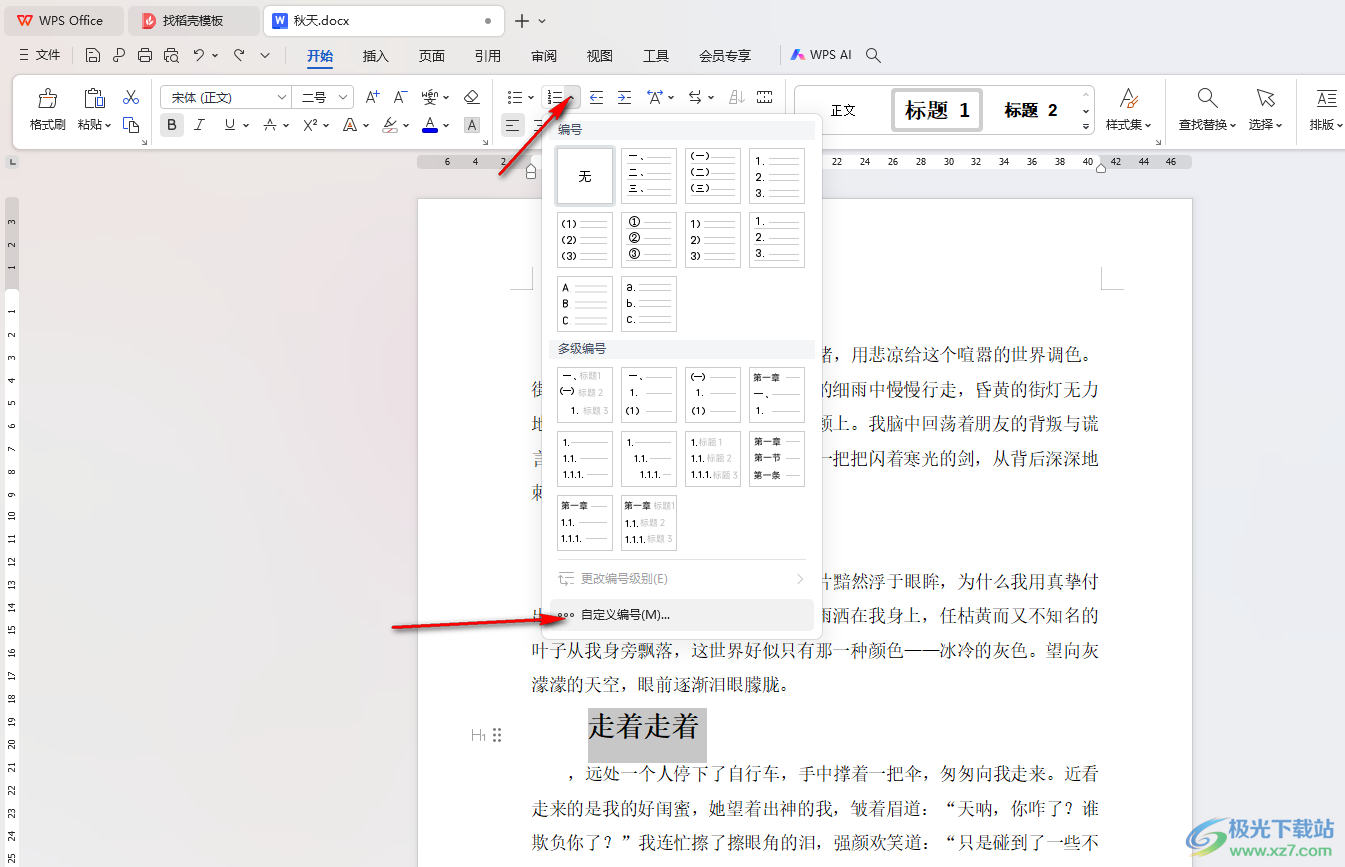Save the document with the save icon
1345x867 pixels.
[93, 55]
